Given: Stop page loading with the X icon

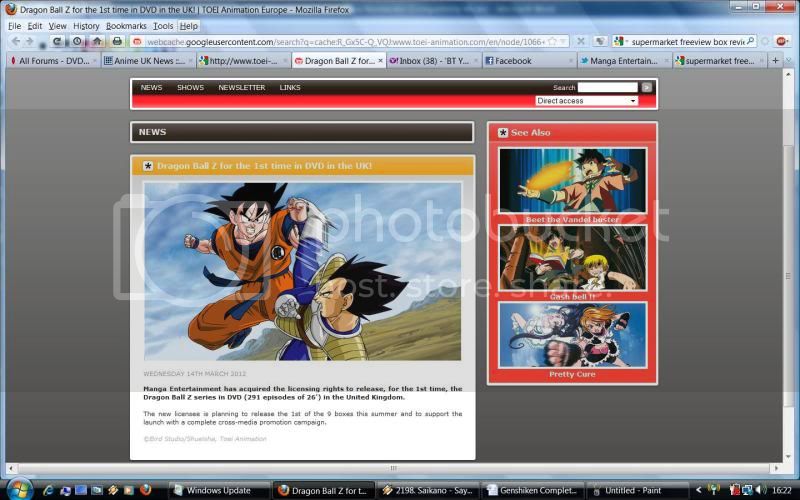Looking at the screenshot, I should (x=581, y=41).
